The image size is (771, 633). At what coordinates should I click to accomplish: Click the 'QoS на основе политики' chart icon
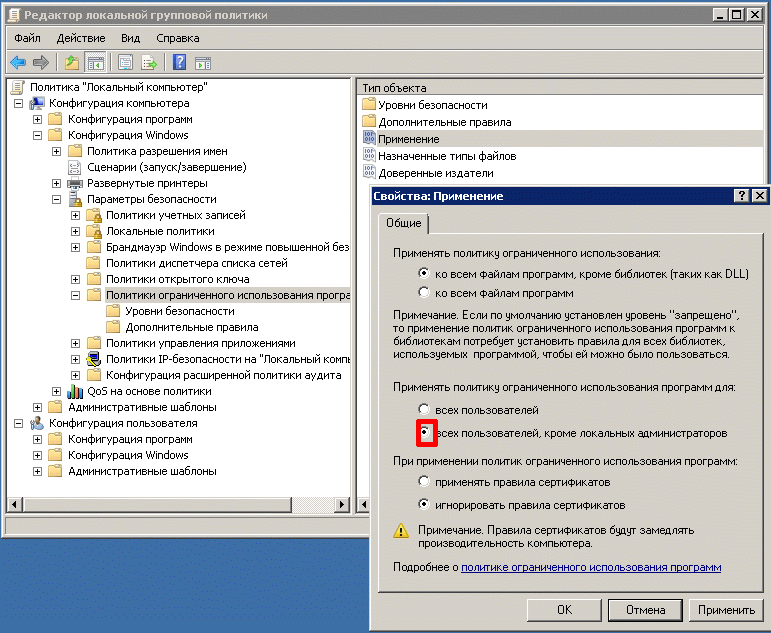(x=75, y=392)
